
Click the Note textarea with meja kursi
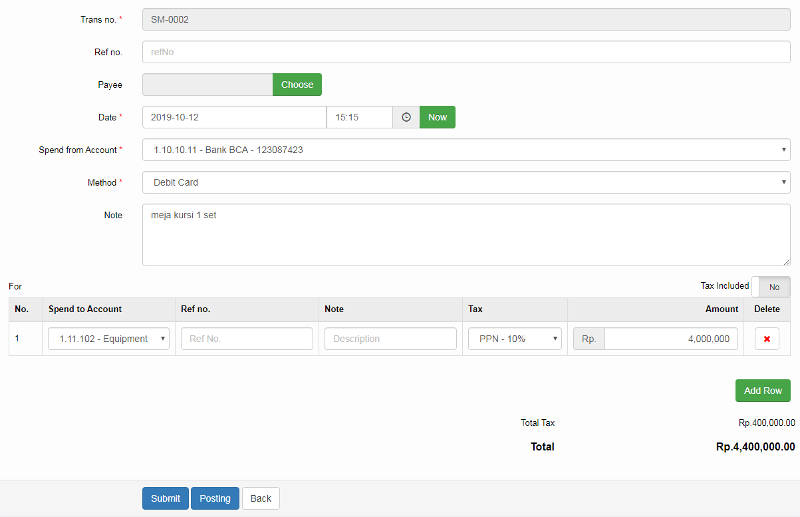point(466,235)
